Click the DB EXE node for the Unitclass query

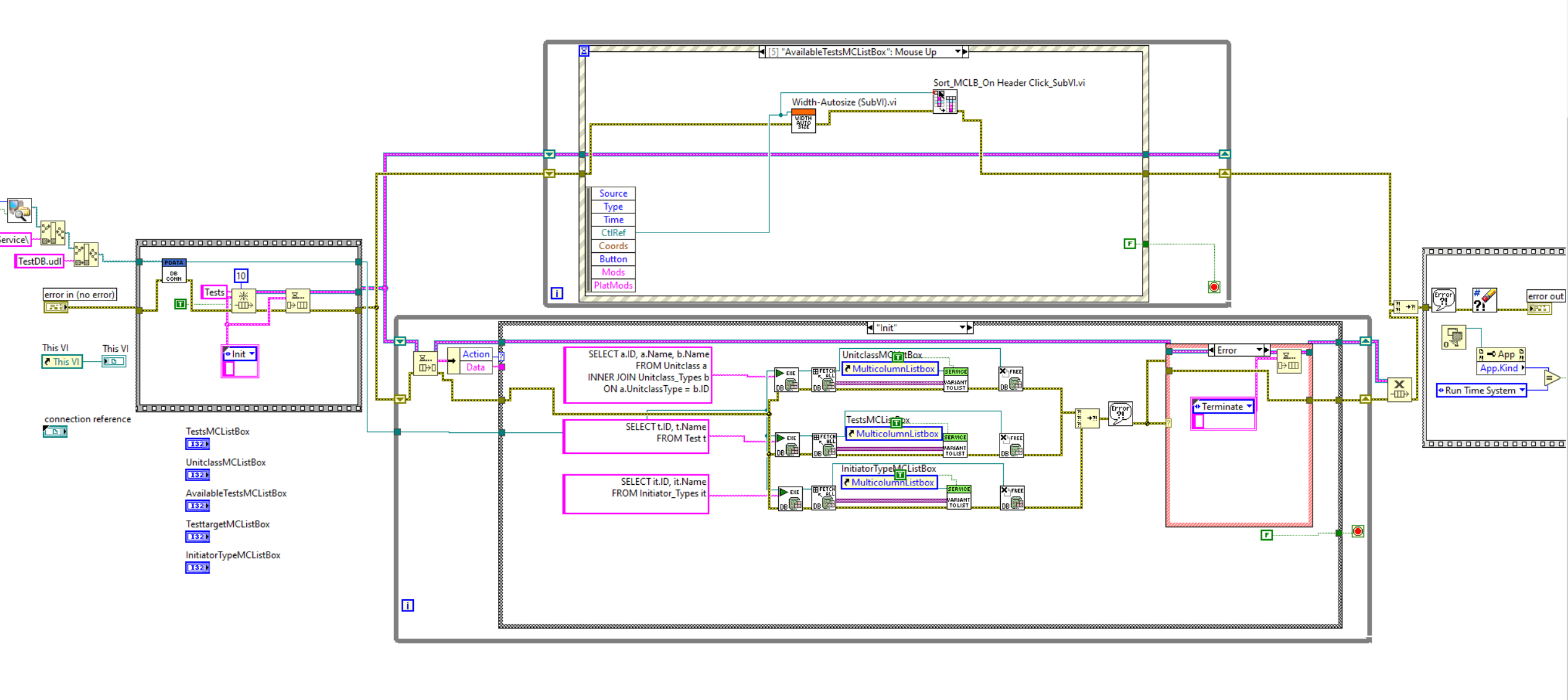pyautogui.click(x=787, y=380)
